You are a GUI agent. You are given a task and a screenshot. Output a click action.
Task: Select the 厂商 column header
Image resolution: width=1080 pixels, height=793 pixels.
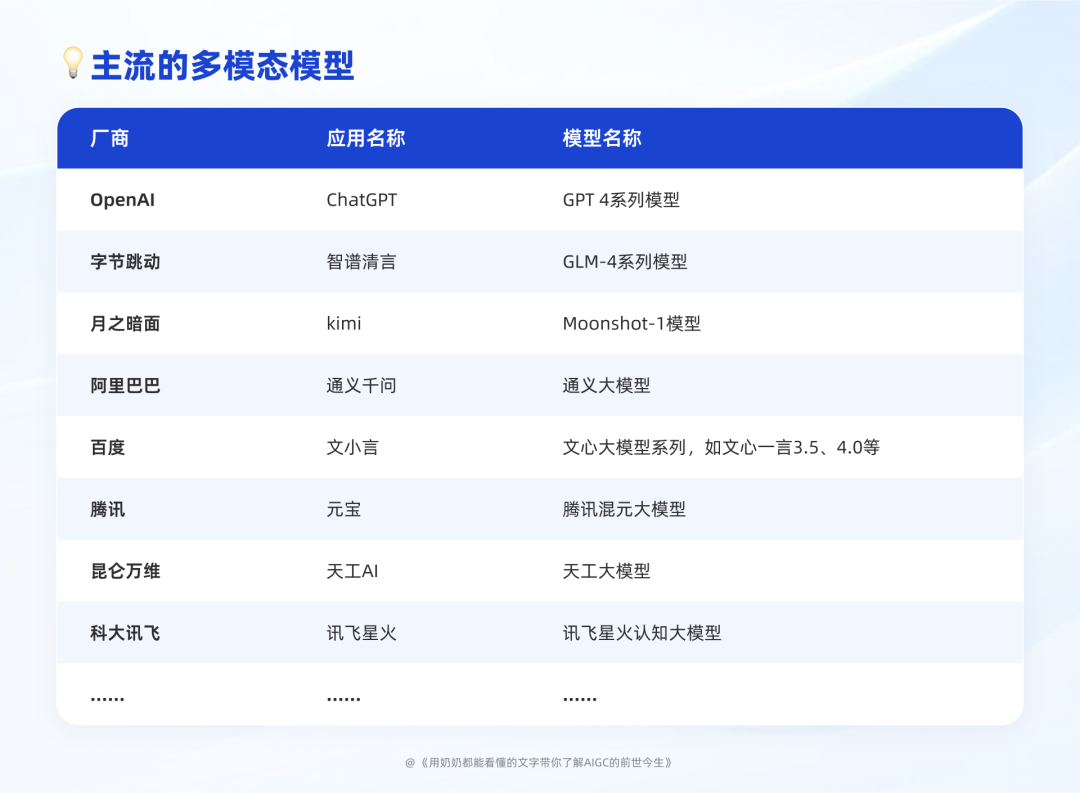click(x=110, y=138)
